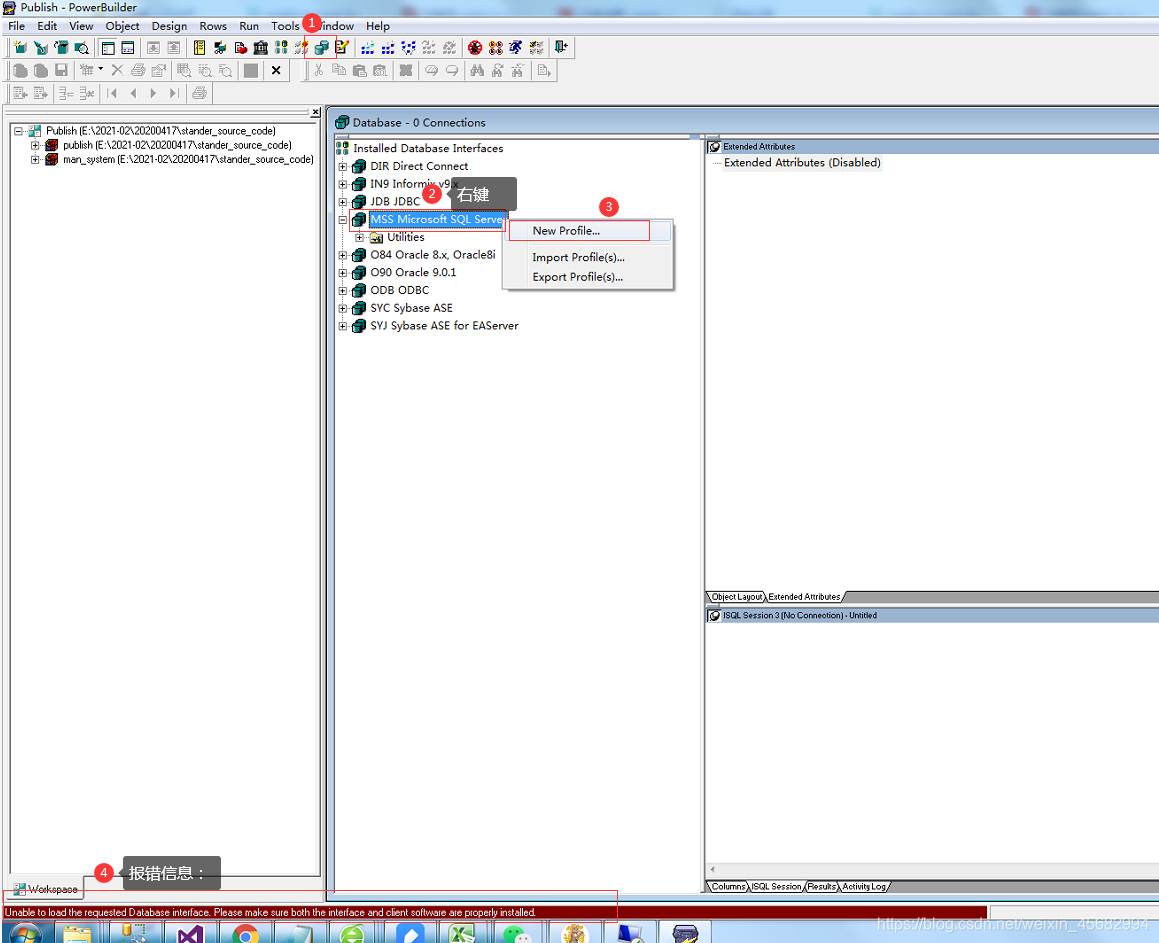
Task: Expand the O84 Oracle 8.x node
Action: pyautogui.click(x=344, y=254)
